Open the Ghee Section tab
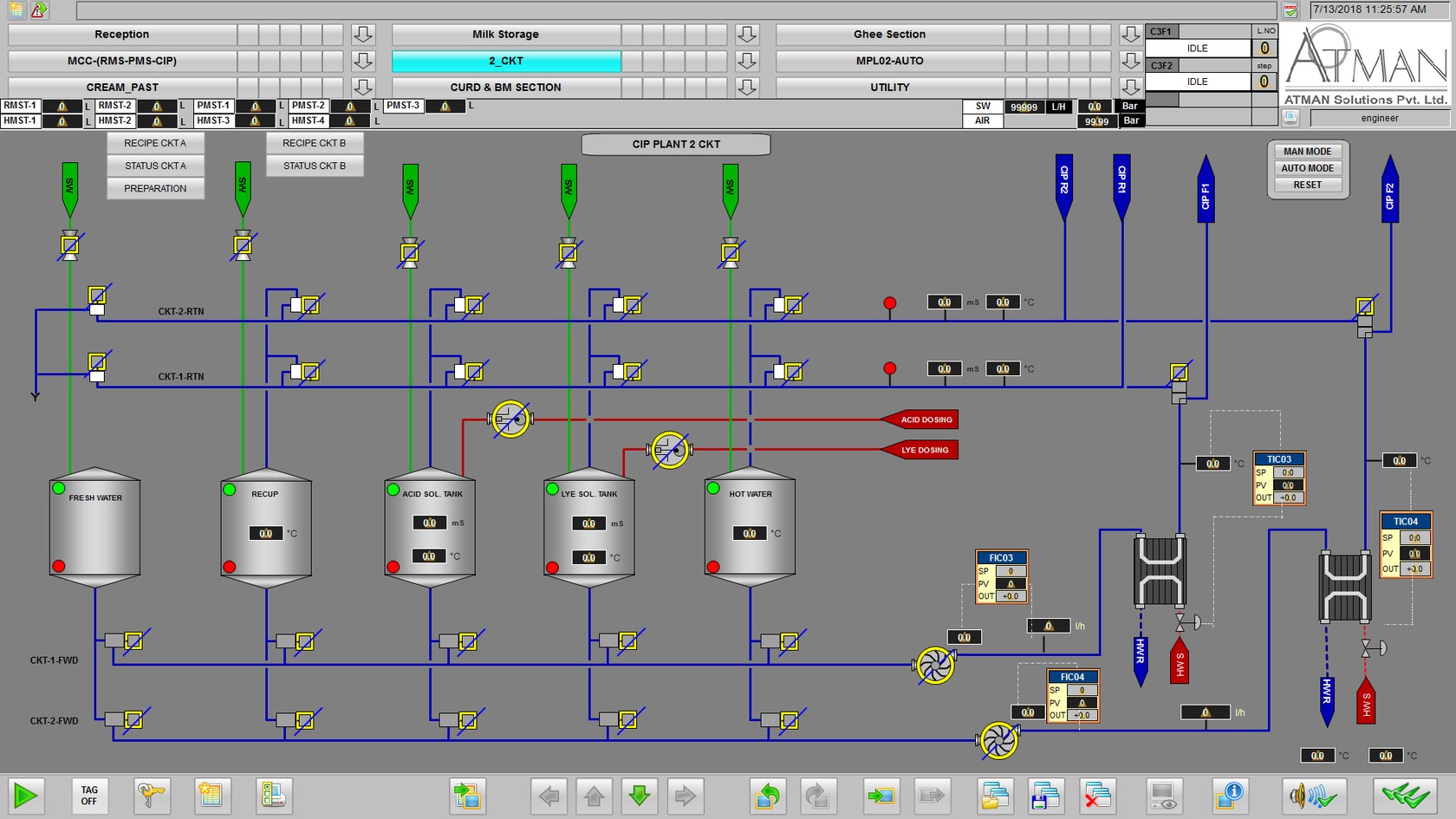Viewport: 1456px width, 819px height. coord(890,35)
